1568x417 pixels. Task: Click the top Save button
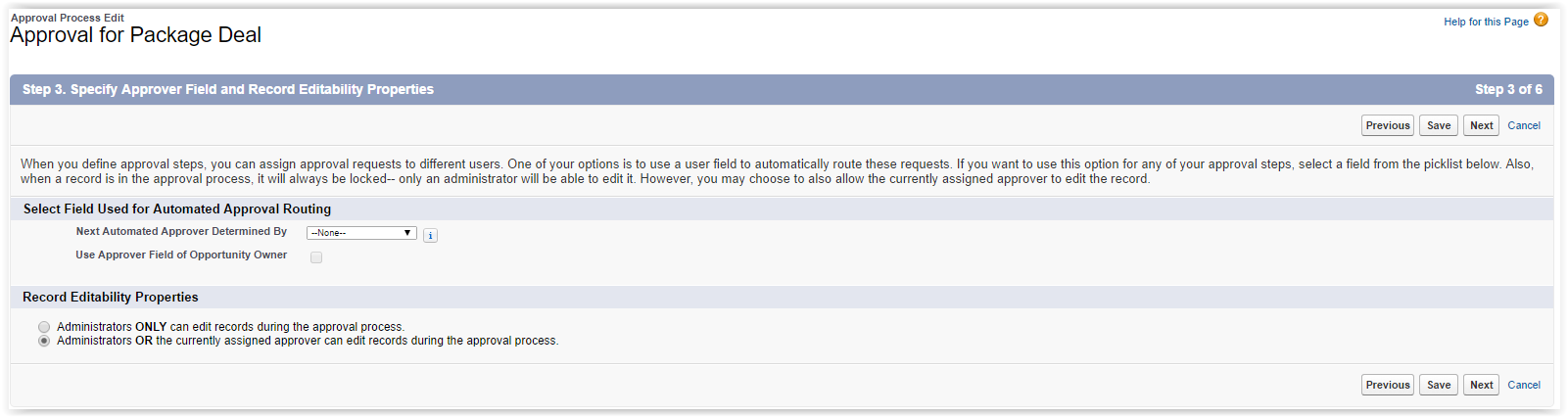1438,125
